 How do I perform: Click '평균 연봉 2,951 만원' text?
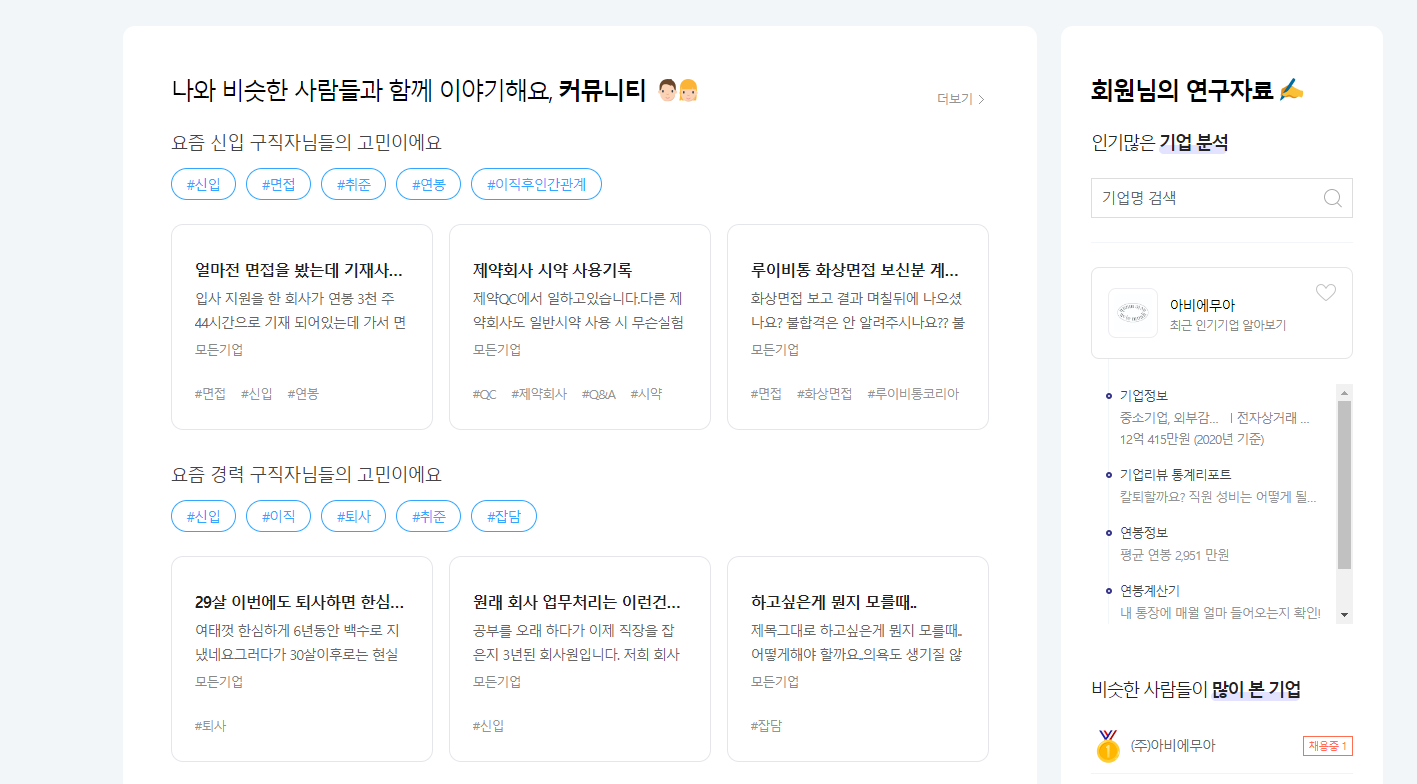point(1175,555)
